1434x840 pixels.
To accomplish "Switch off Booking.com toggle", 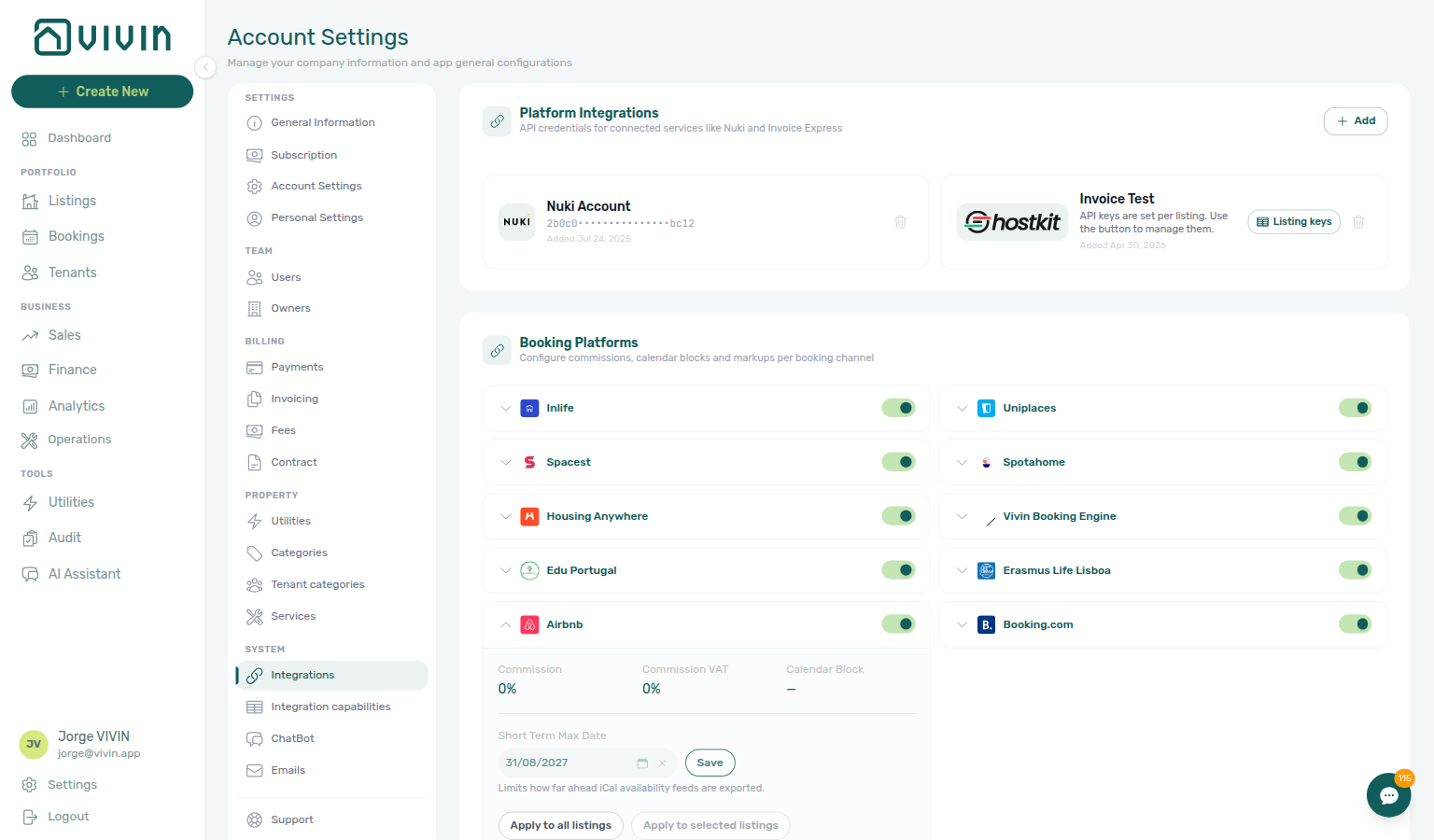I will tap(1355, 624).
